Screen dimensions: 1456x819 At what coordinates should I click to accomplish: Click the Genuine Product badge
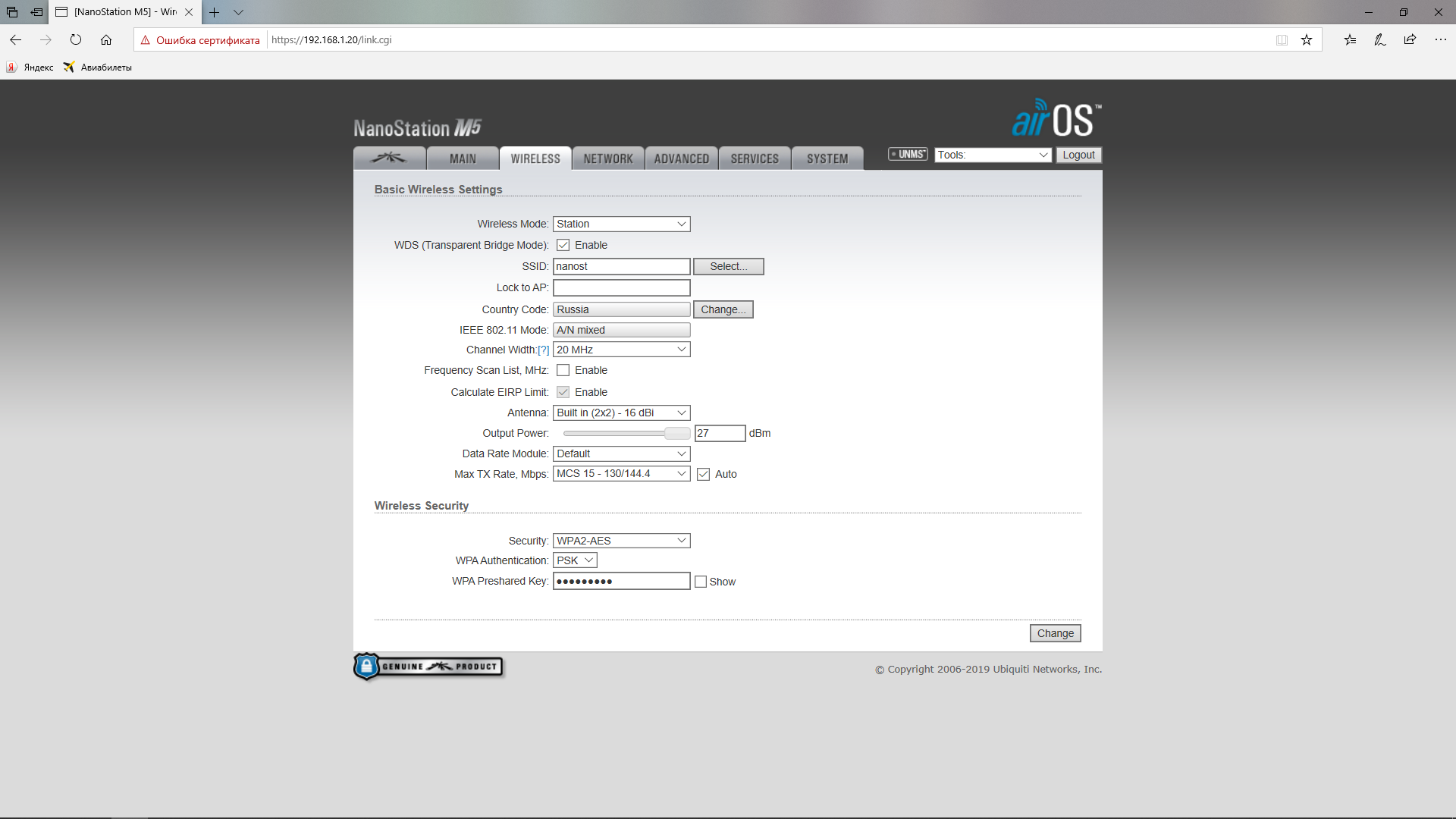(x=428, y=667)
